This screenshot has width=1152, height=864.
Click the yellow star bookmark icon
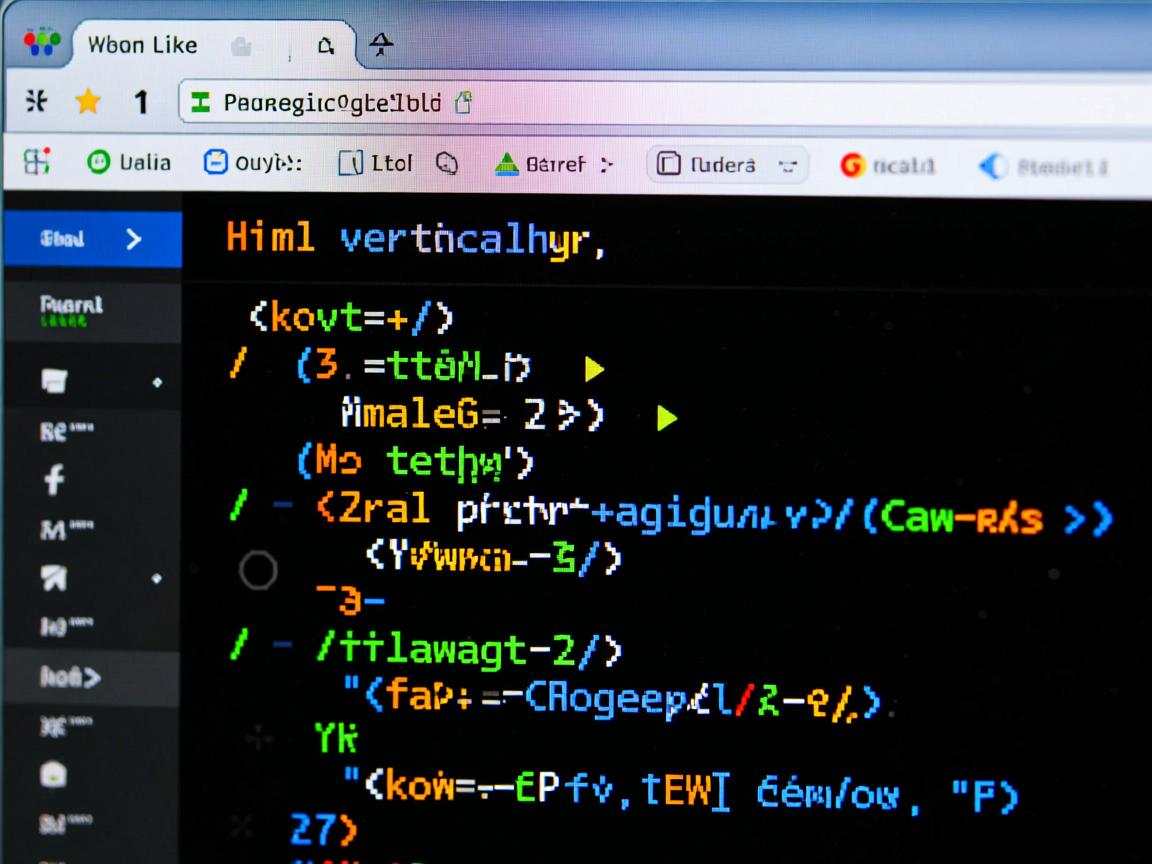89,102
